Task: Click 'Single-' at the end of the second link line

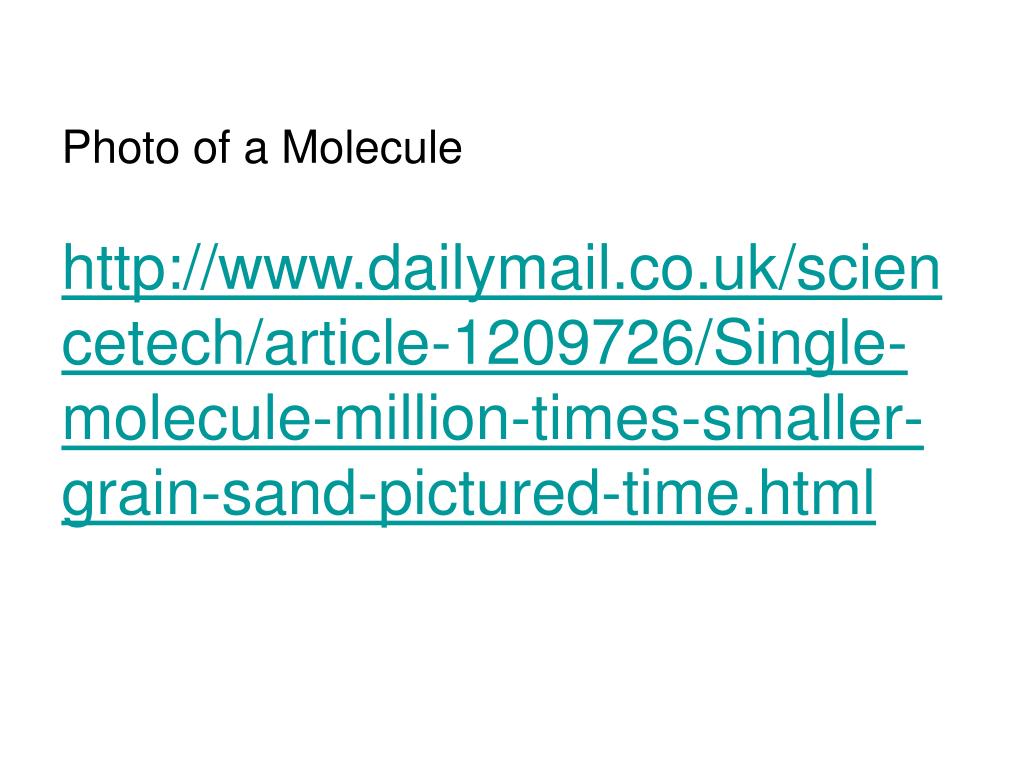Action: pyautogui.click(x=810, y=344)
